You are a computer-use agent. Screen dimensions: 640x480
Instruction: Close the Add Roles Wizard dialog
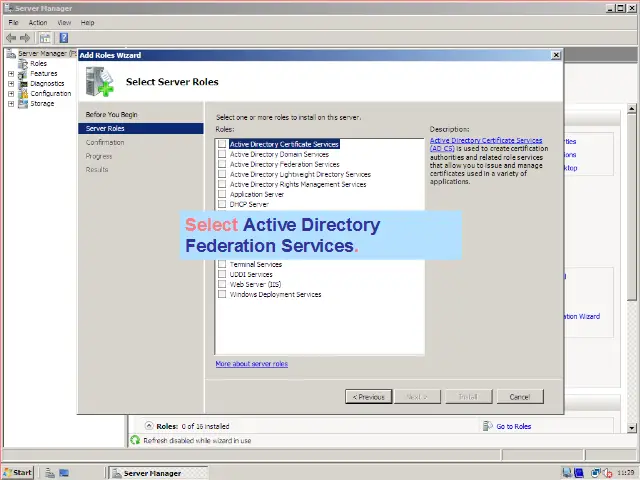click(x=556, y=55)
